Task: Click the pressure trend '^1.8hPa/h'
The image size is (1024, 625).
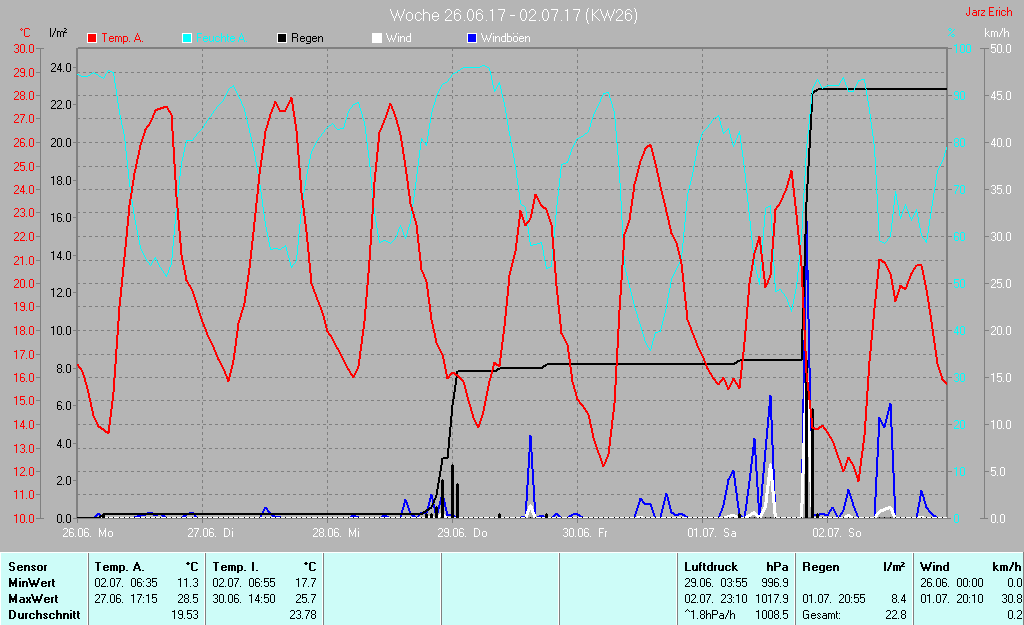Action: pos(709,615)
